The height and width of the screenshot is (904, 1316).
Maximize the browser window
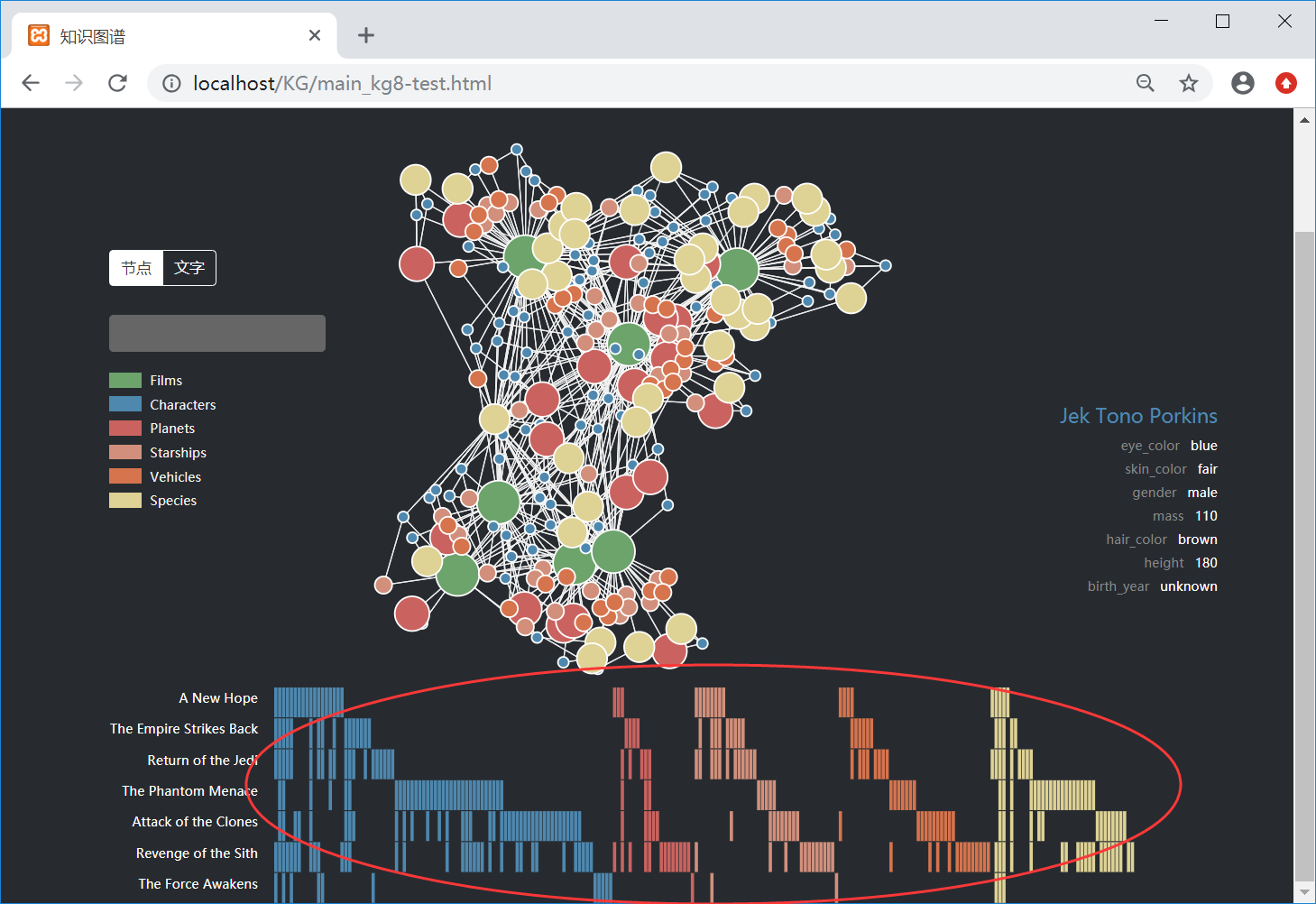(1223, 21)
